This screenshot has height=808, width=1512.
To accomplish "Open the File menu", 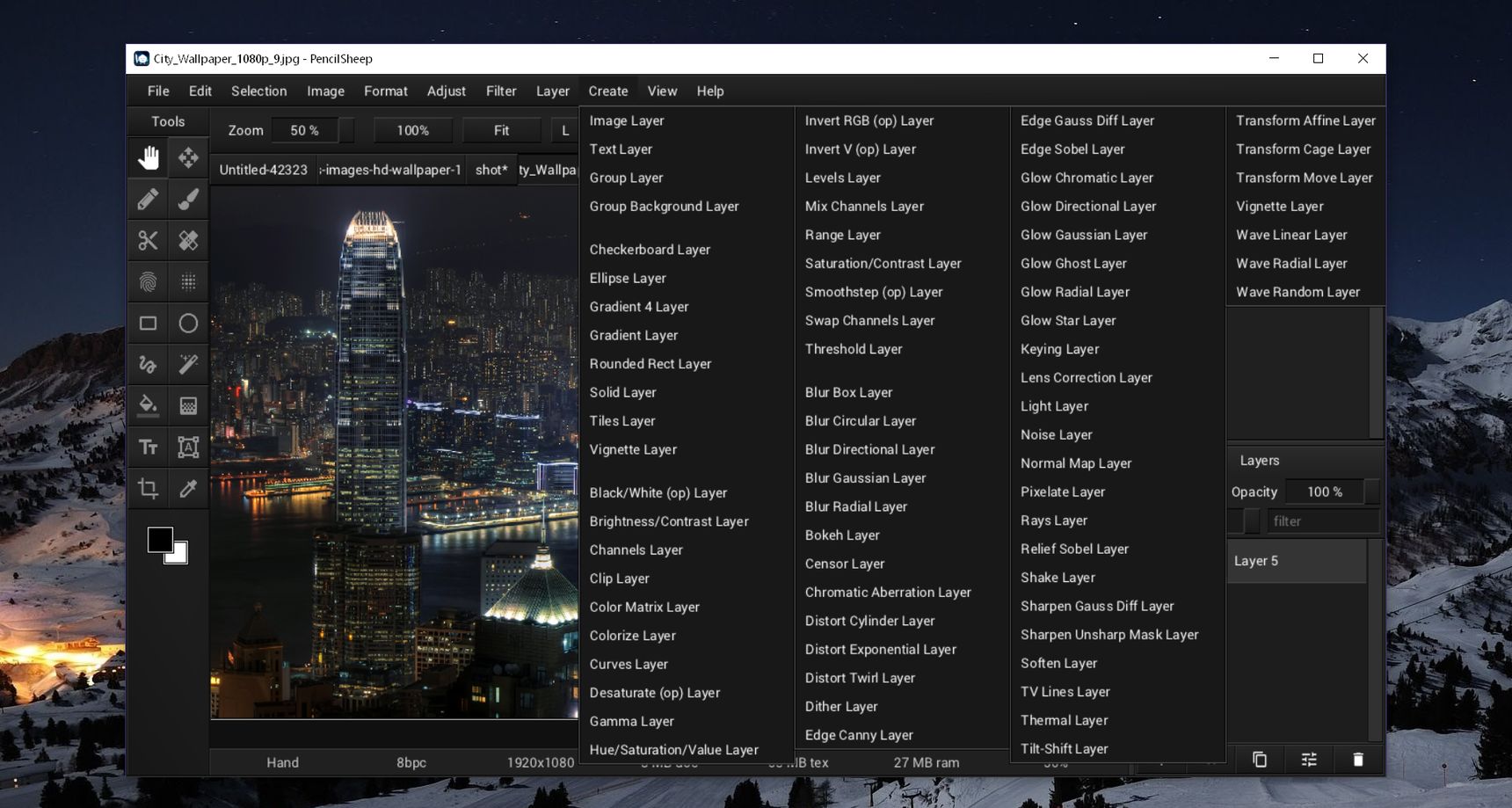I will 158,91.
